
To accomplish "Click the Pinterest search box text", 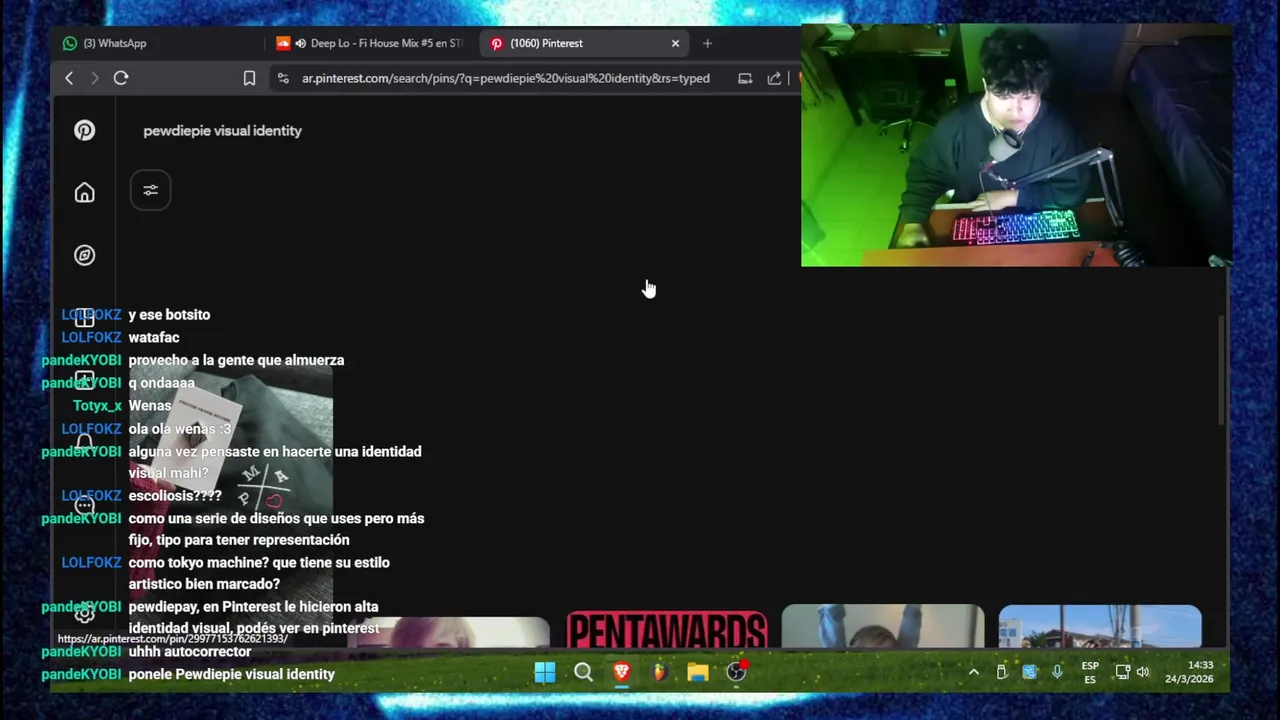I will pyautogui.click(x=222, y=130).
